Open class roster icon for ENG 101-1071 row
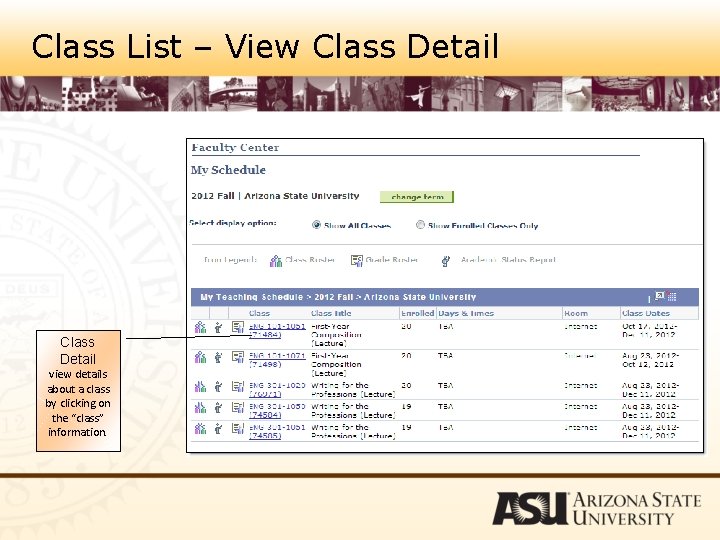Viewport: 720px width, 540px height. coord(200,357)
